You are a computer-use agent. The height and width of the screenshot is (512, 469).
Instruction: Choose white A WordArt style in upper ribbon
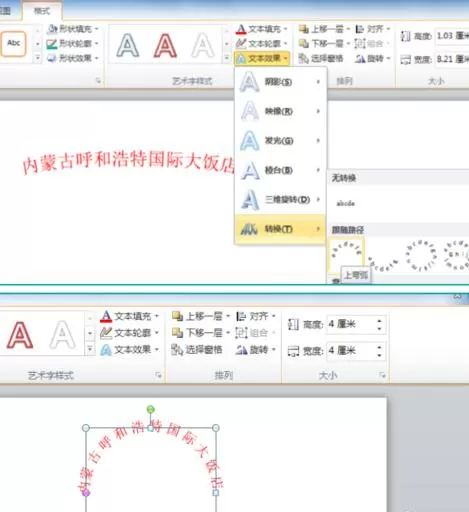pyautogui.click(x=202, y=45)
